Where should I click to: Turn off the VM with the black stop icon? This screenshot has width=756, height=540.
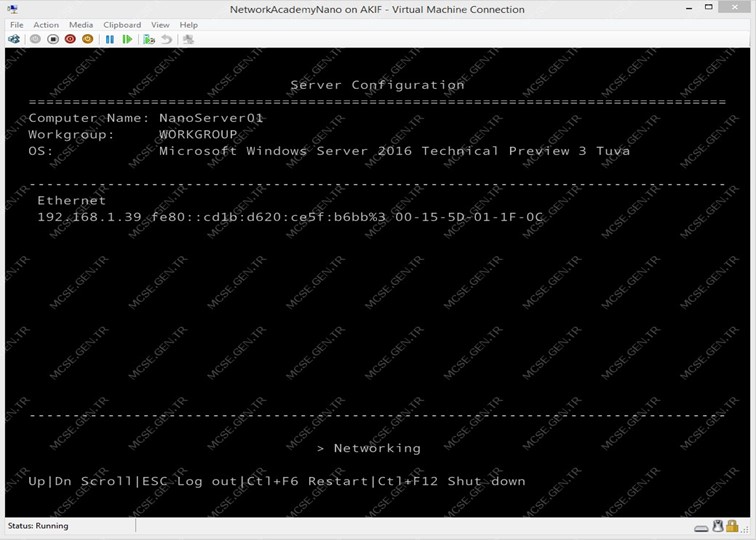pyautogui.click(x=53, y=39)
